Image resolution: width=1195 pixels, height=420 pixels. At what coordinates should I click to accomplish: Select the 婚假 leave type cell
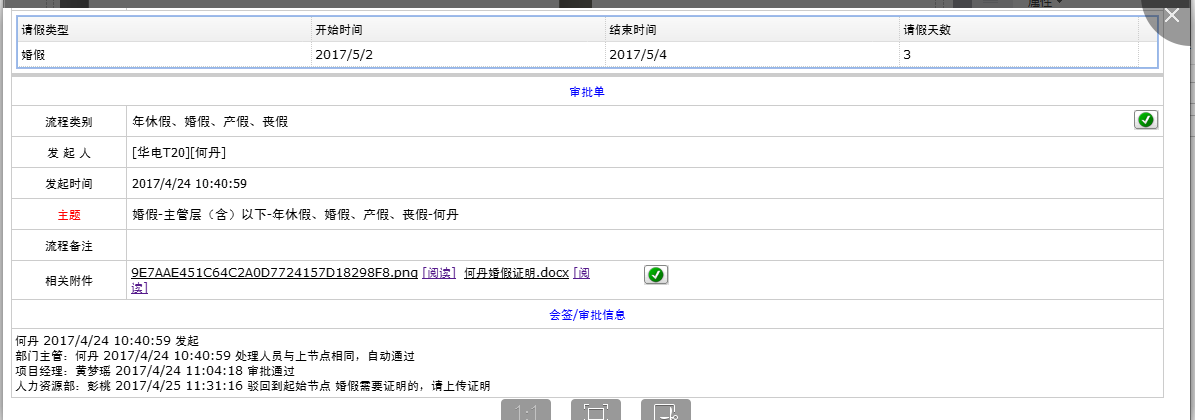[x=34, y=55]
